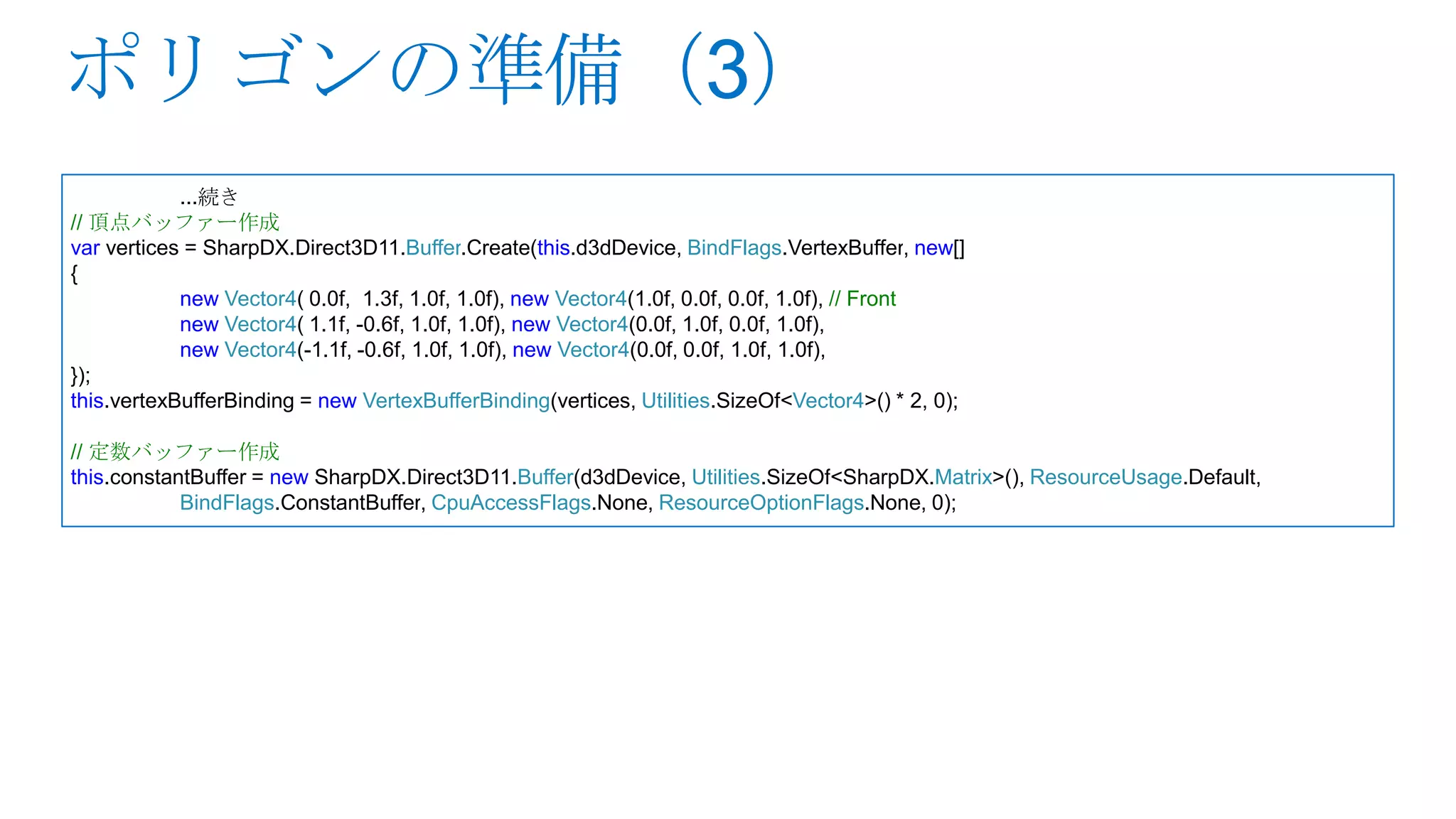The height and width of the screenshot is (819, 1456).
Task: Click the Vector4 line with 1.3f value
Action: click(537, 299)
